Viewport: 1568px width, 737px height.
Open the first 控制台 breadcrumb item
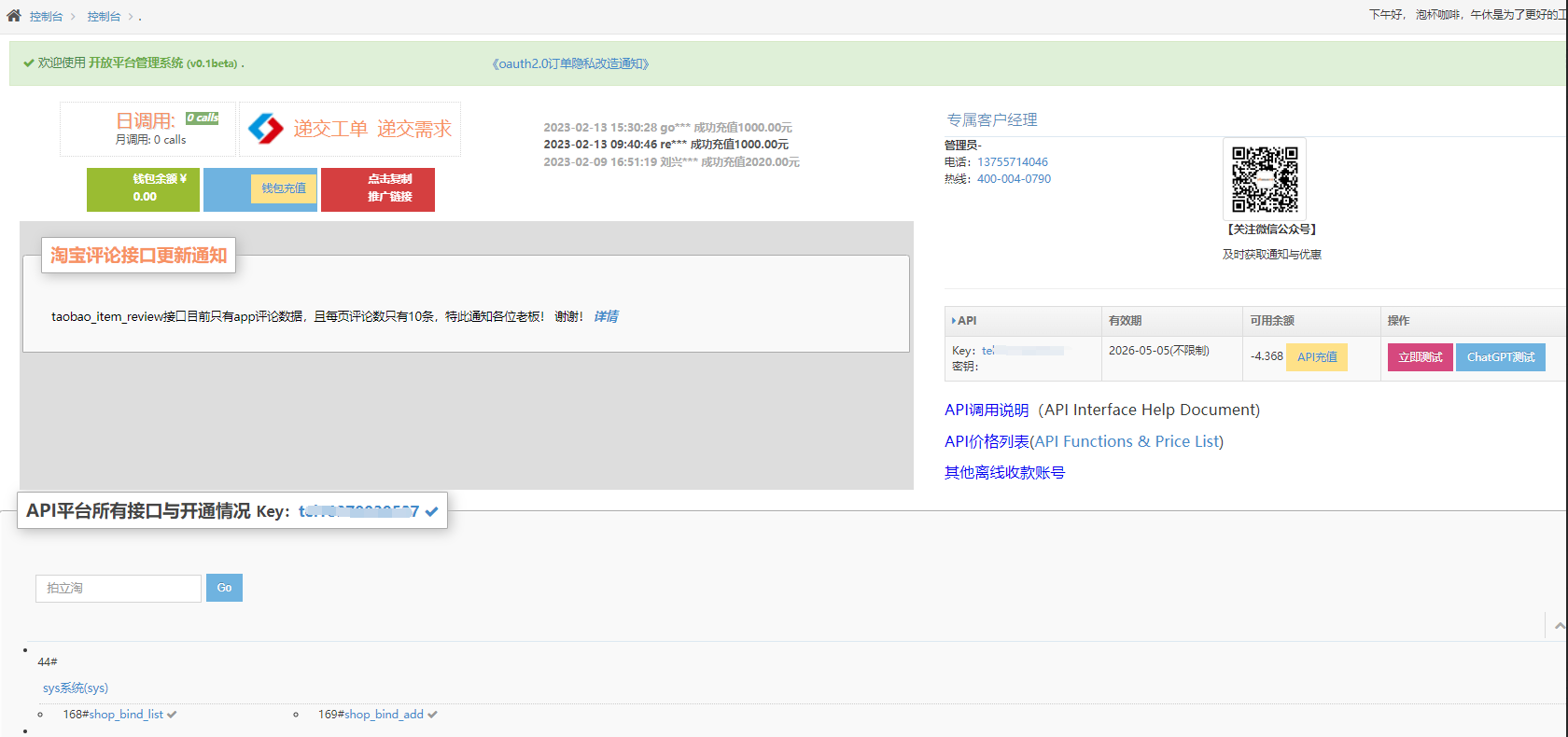click(46, 17)
